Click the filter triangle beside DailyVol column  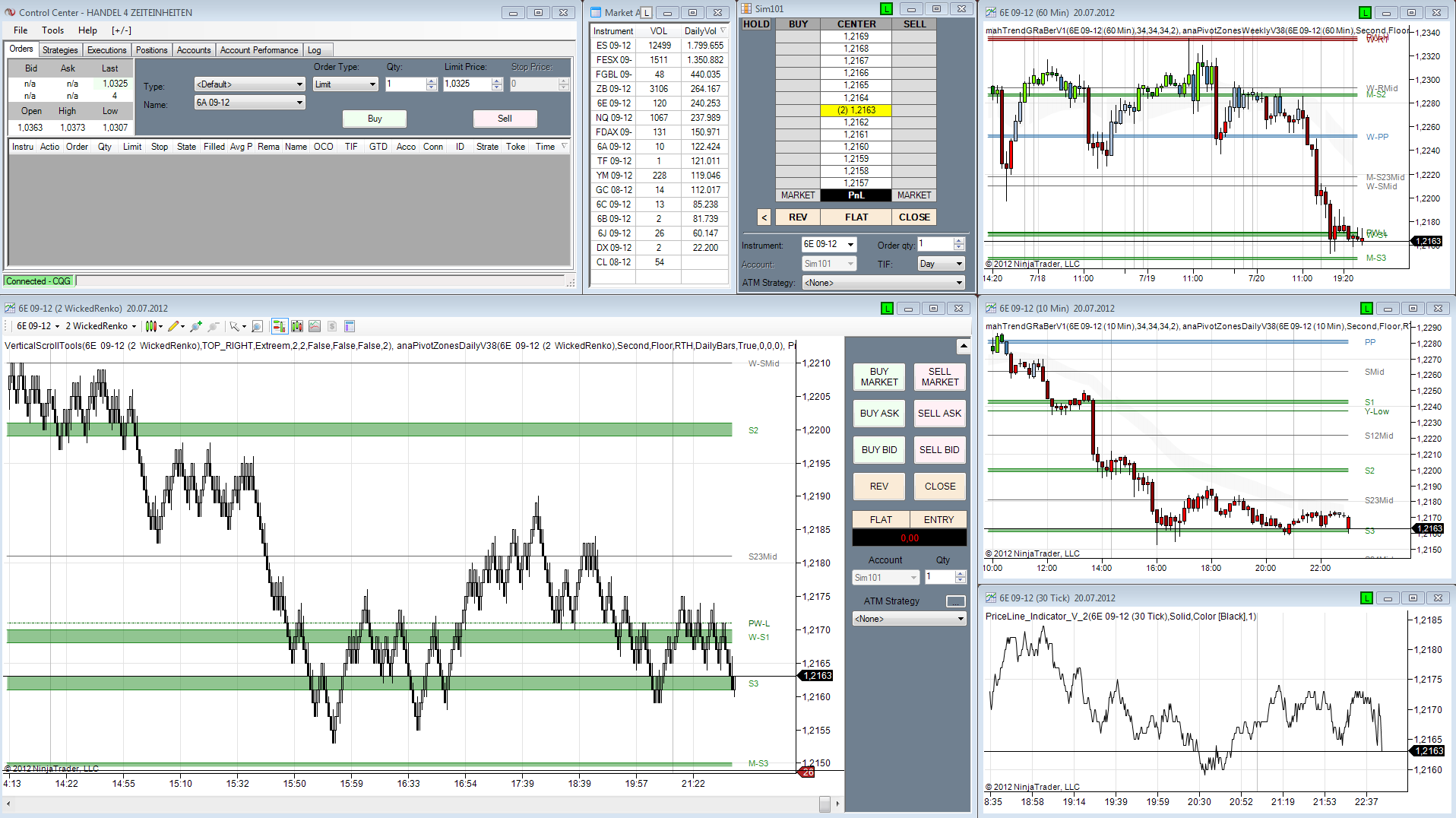coord(723,31)
